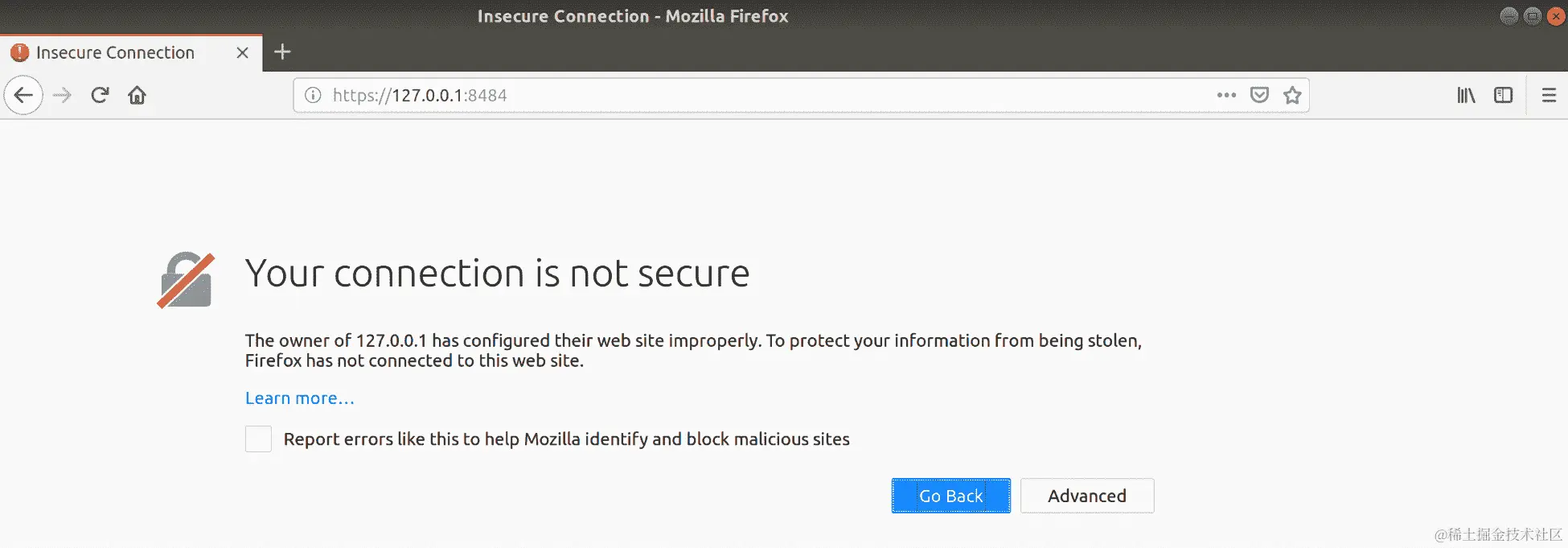Go to the Firefox home page
The image size is (1568, 548).
point(138,95)
